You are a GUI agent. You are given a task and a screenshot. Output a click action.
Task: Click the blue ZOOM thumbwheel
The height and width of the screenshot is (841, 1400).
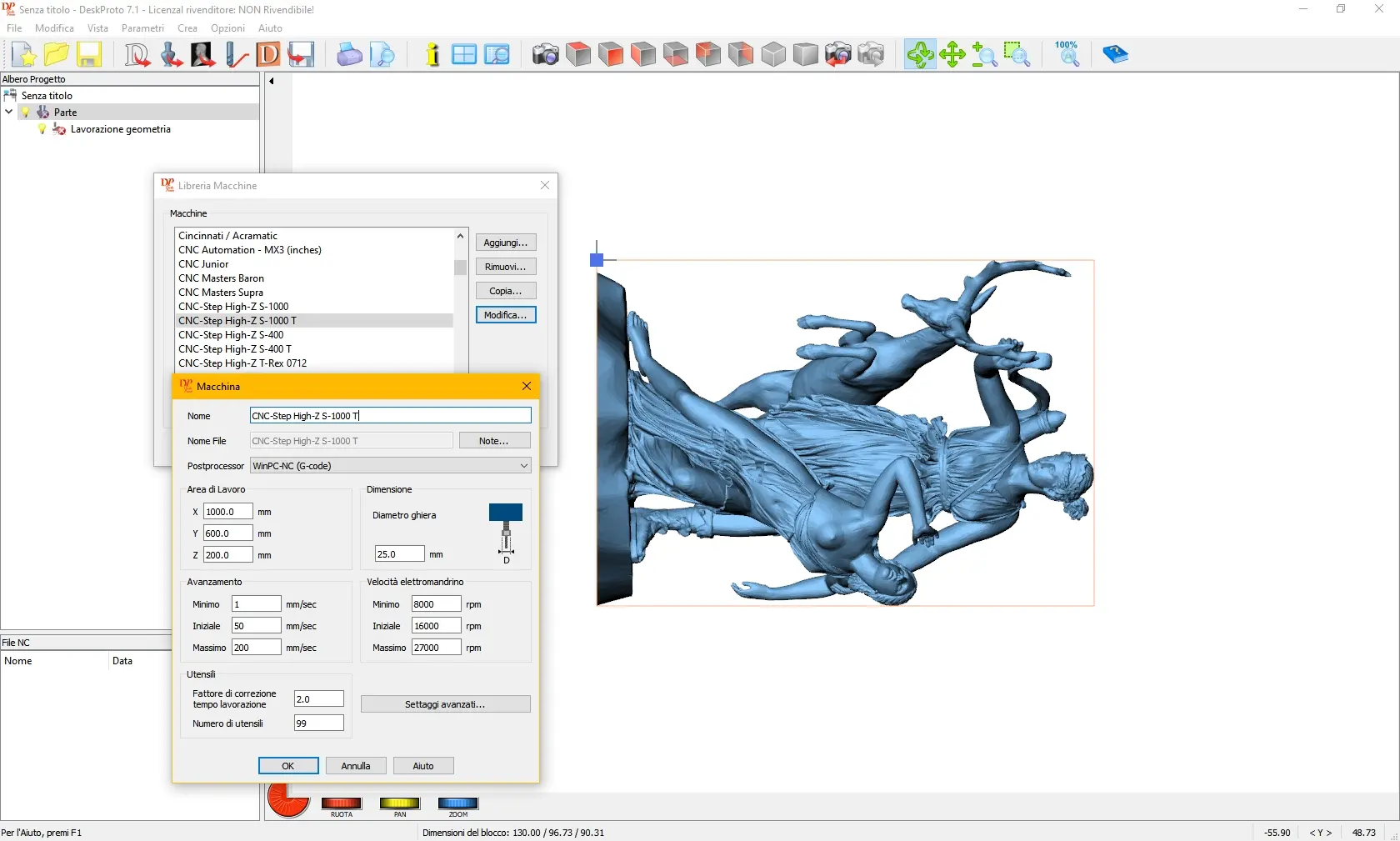click(458, 803)
